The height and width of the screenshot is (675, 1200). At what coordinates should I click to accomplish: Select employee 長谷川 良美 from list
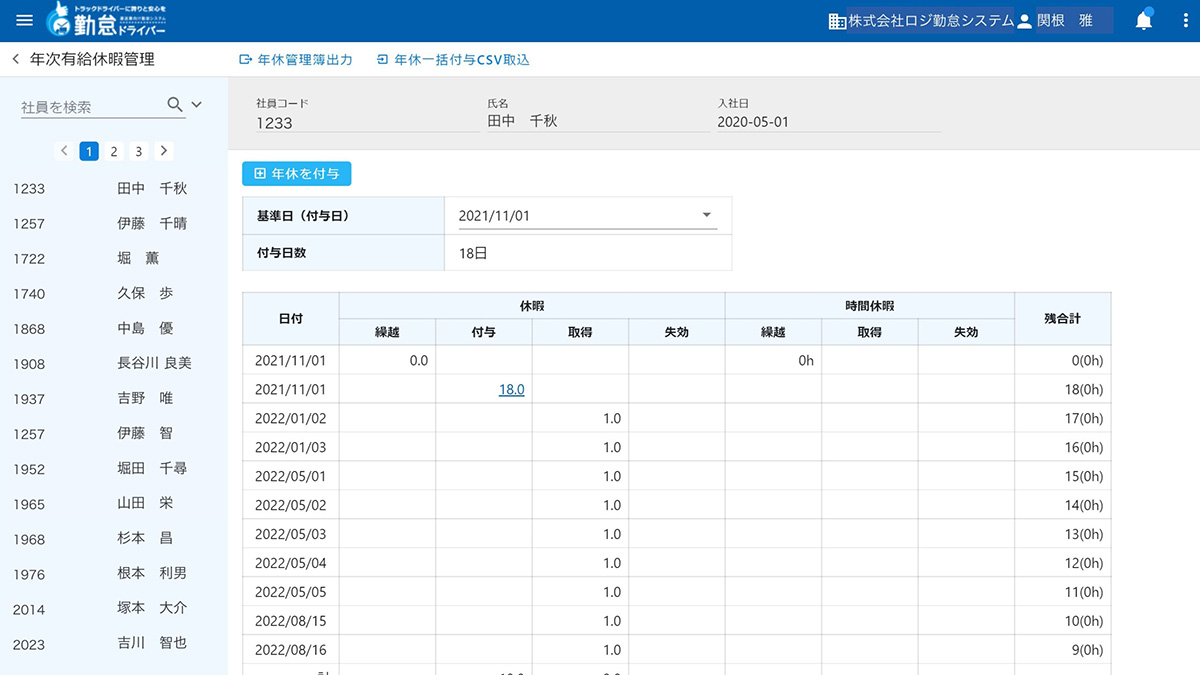[x=154, y=364]
